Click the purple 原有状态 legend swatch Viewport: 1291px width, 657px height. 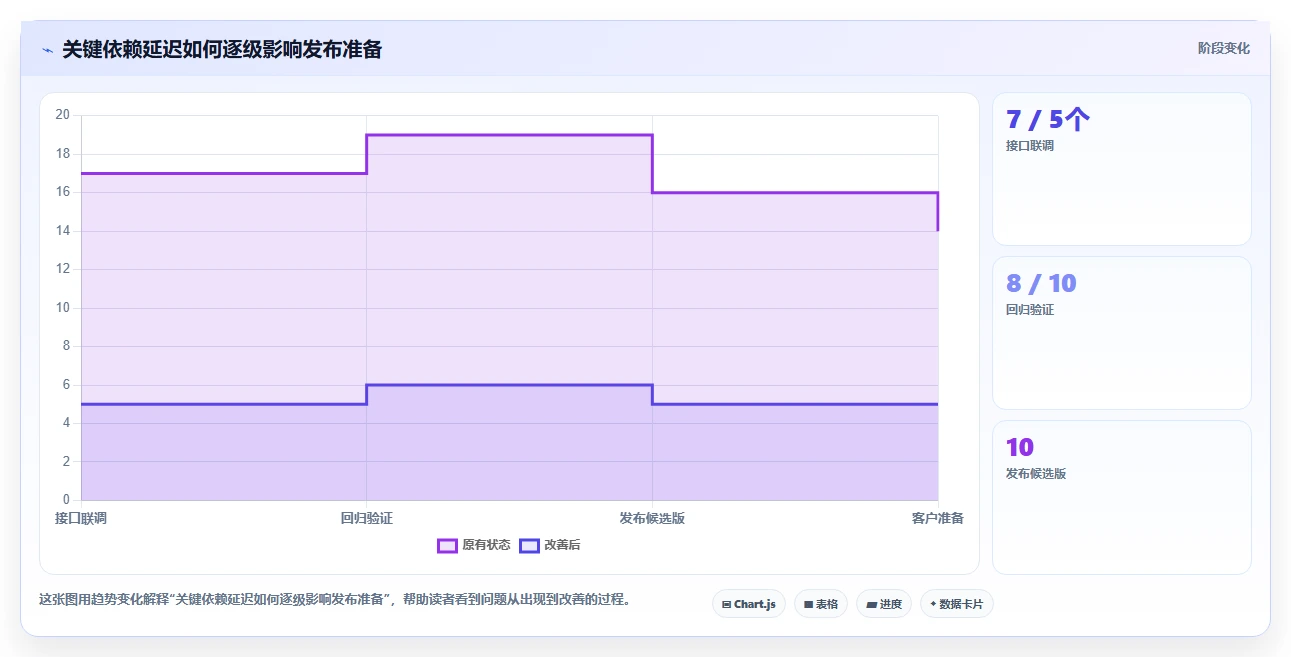[447, 545]
